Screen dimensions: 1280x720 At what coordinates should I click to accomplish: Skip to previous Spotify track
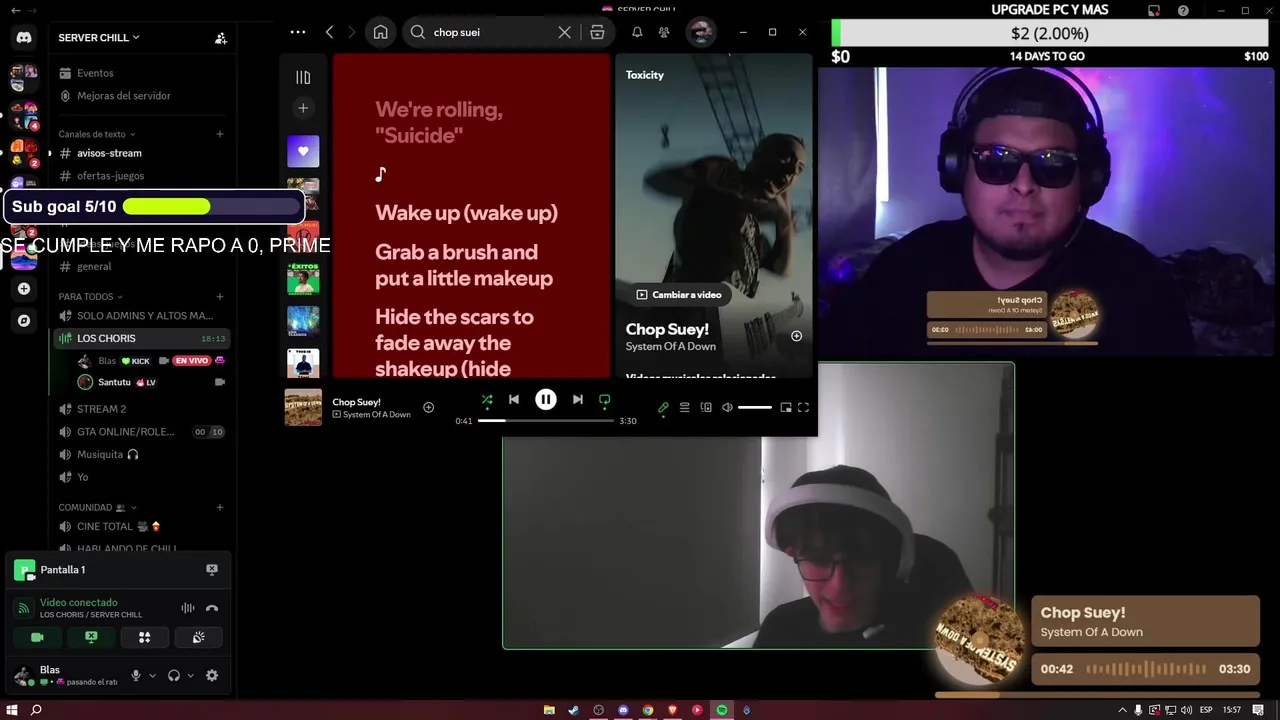[514, 400]
